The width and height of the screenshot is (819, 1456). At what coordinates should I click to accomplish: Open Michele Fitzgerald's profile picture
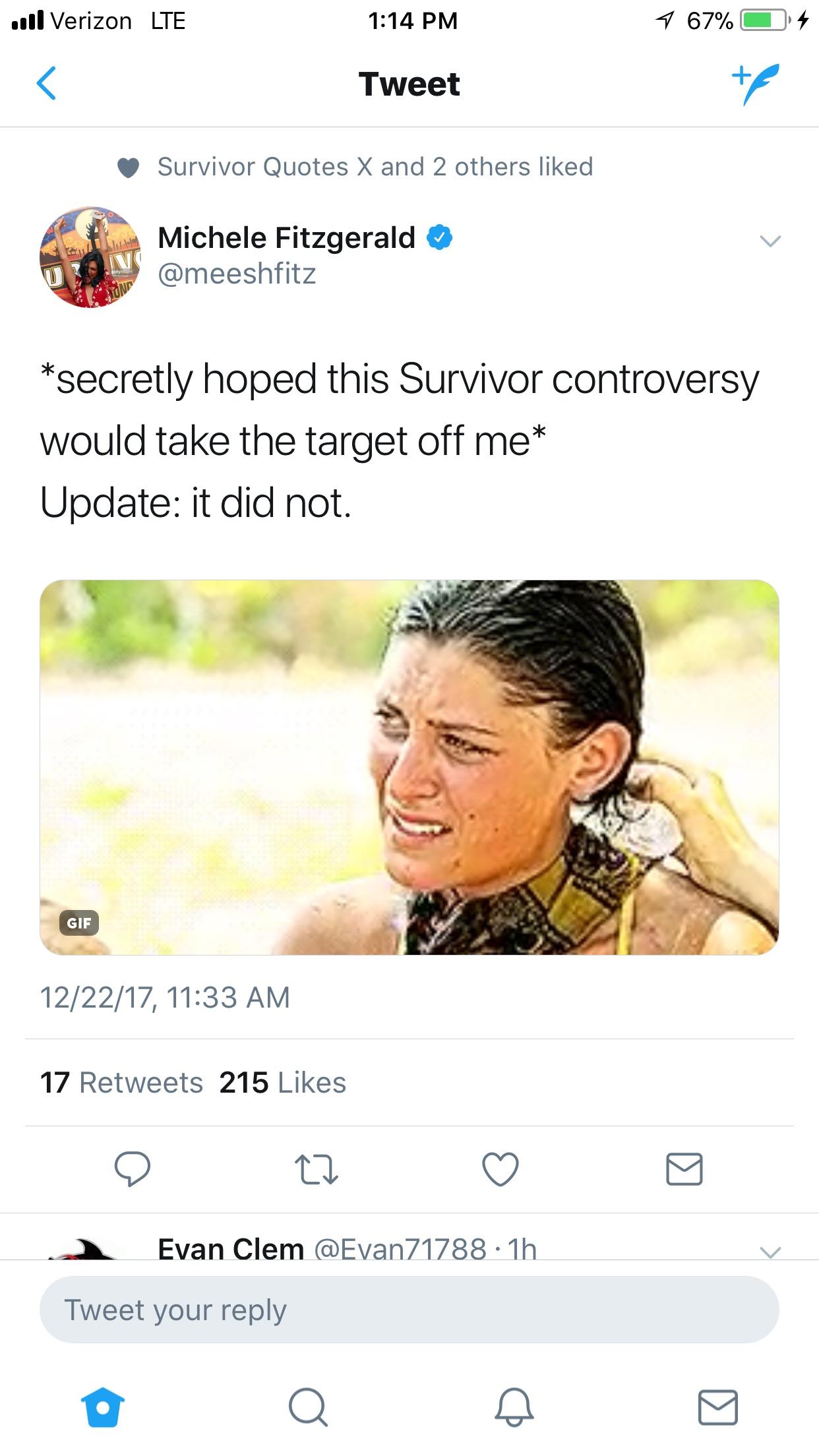tap(90, 258)
